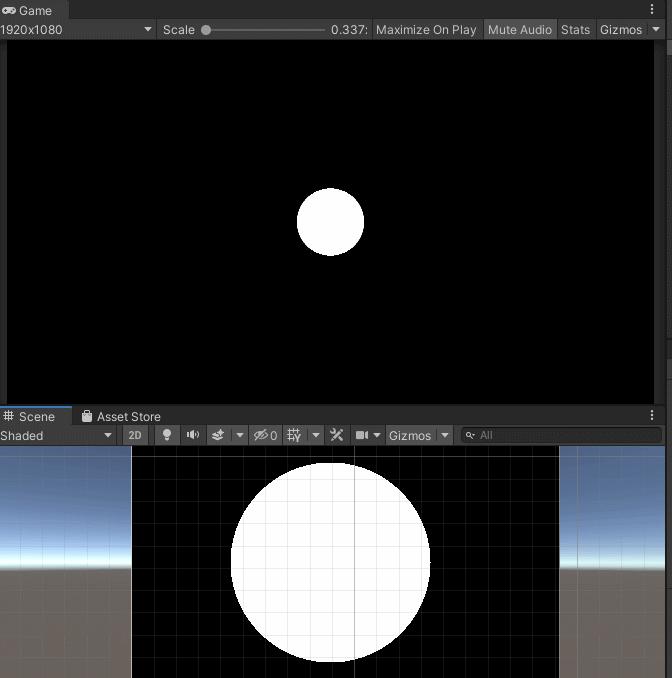Open the Scene view Gizmos dropdown arrow
Screen dimensions: 672x678
[445, 435]
